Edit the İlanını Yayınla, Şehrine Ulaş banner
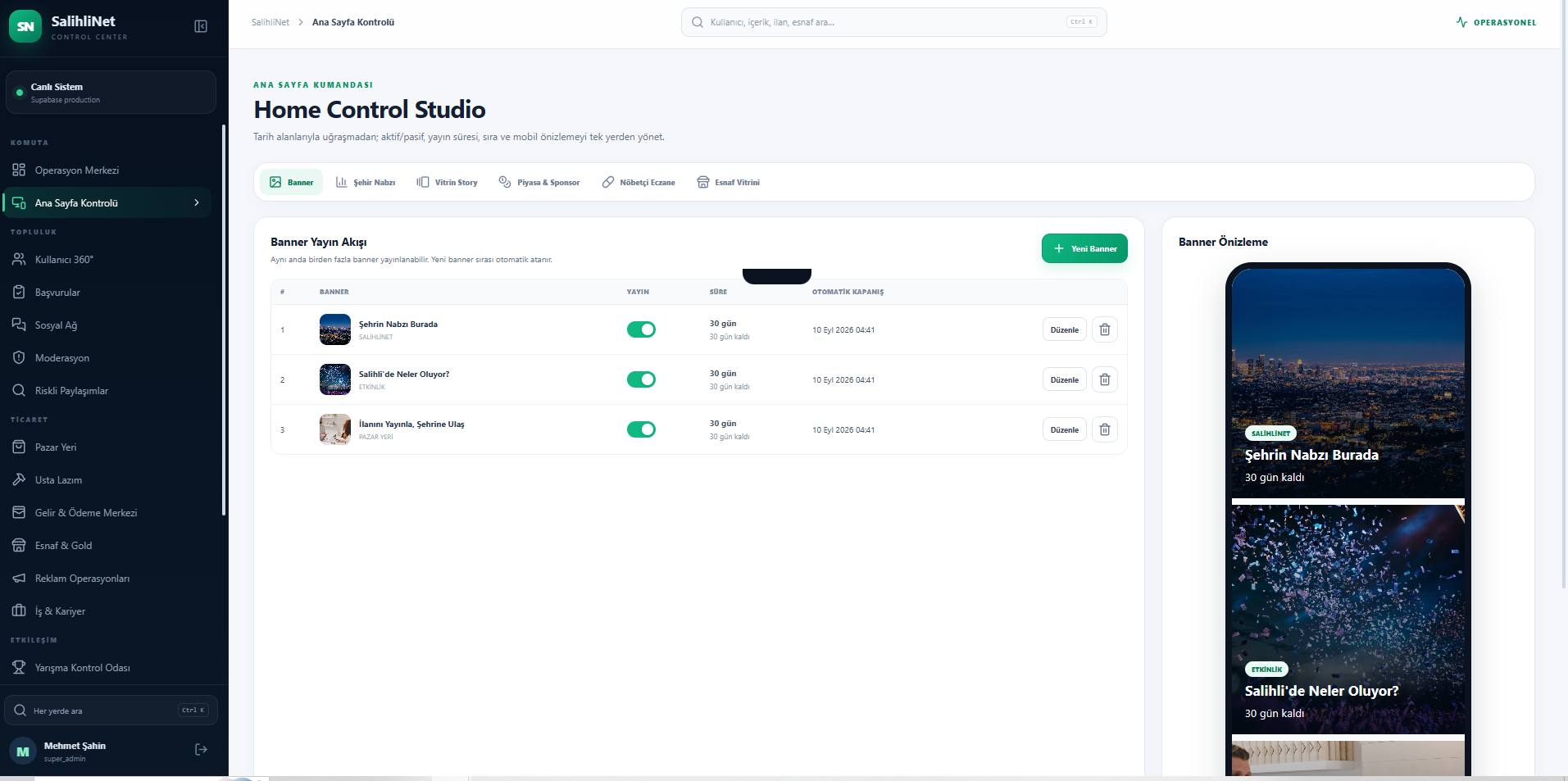This screenshot has width=1568, height=781. coord(1065,429)
